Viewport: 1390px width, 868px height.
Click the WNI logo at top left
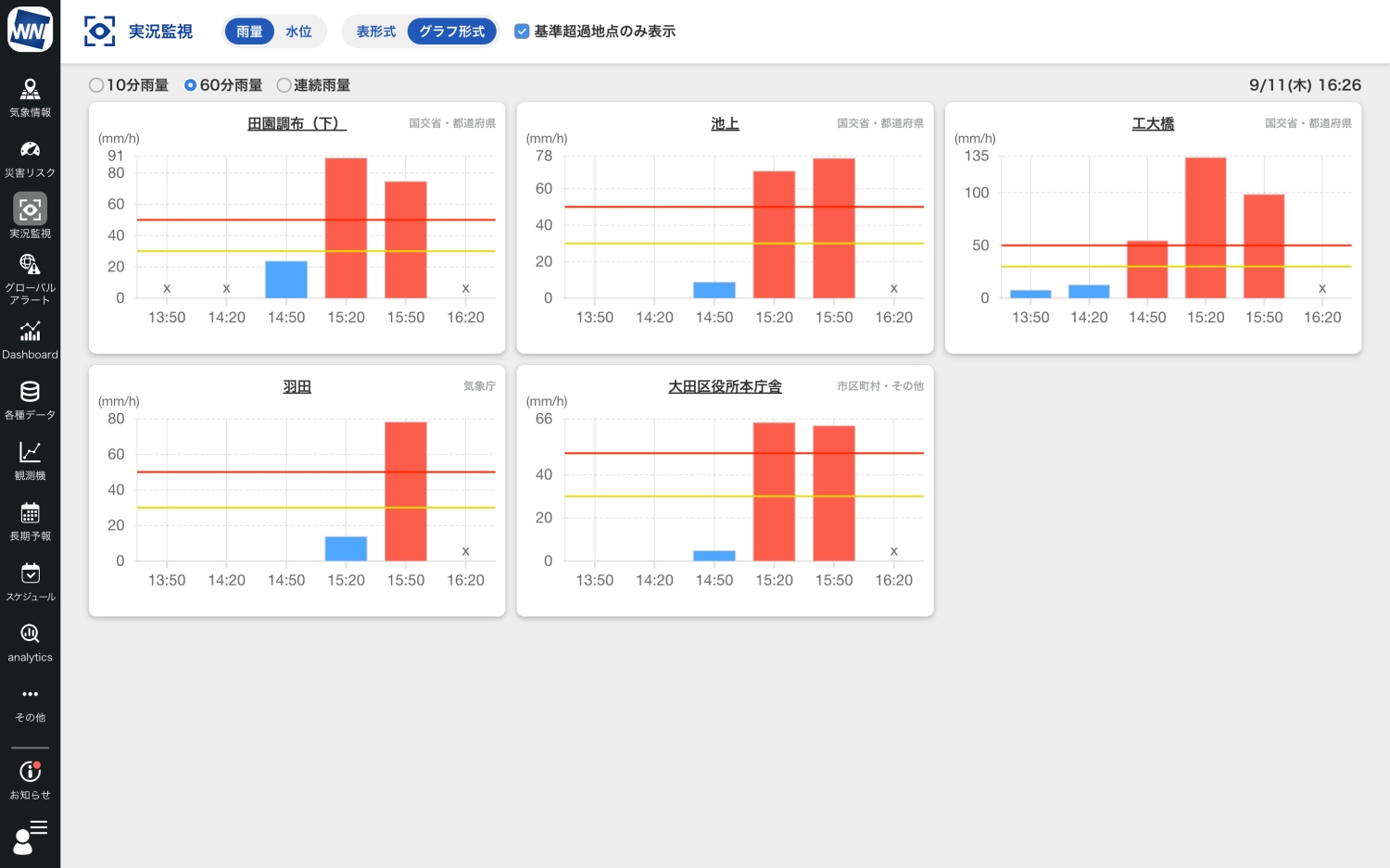30,30
